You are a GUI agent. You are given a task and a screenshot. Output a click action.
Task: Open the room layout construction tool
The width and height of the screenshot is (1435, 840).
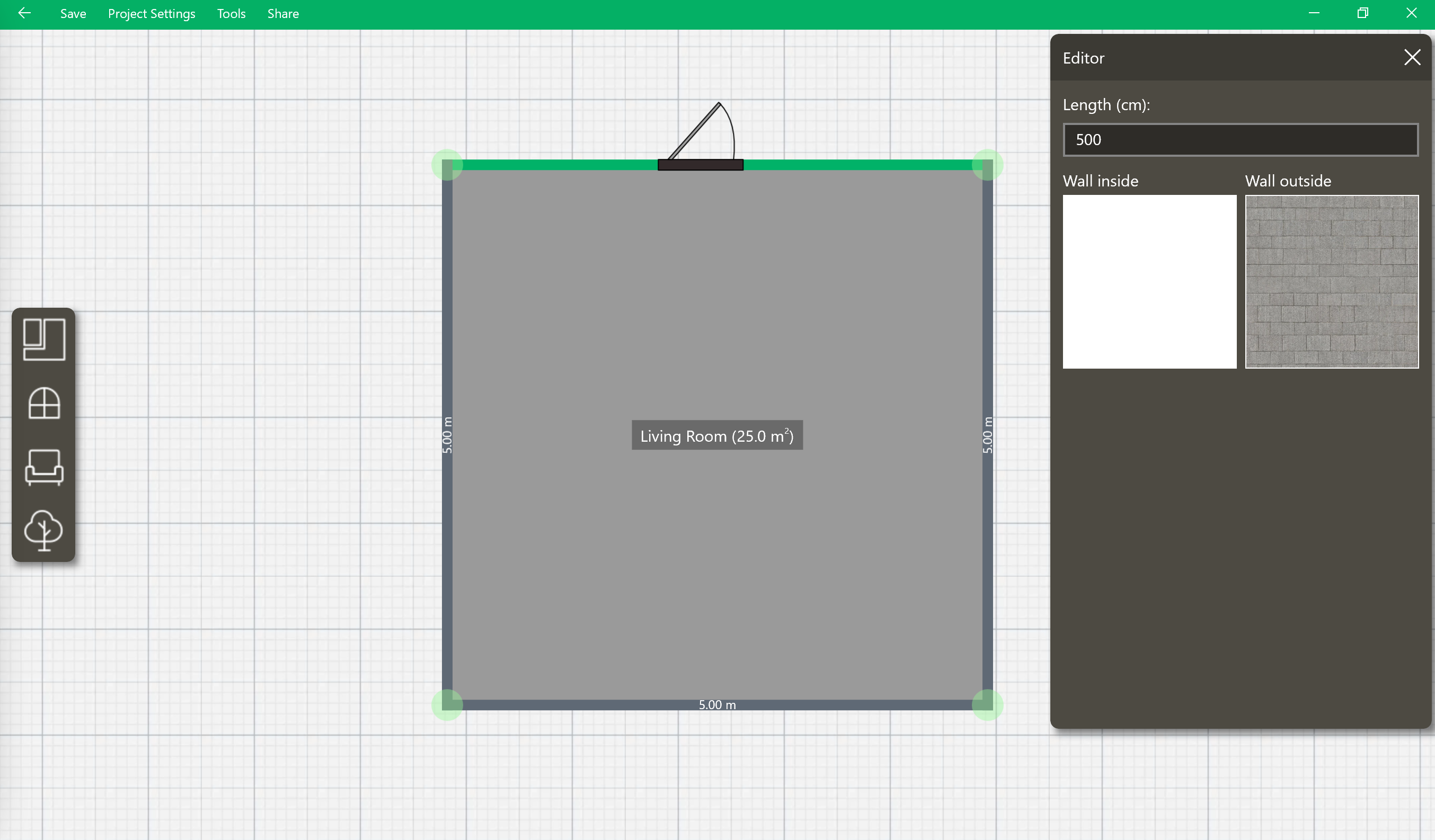[x=44, y=339]
